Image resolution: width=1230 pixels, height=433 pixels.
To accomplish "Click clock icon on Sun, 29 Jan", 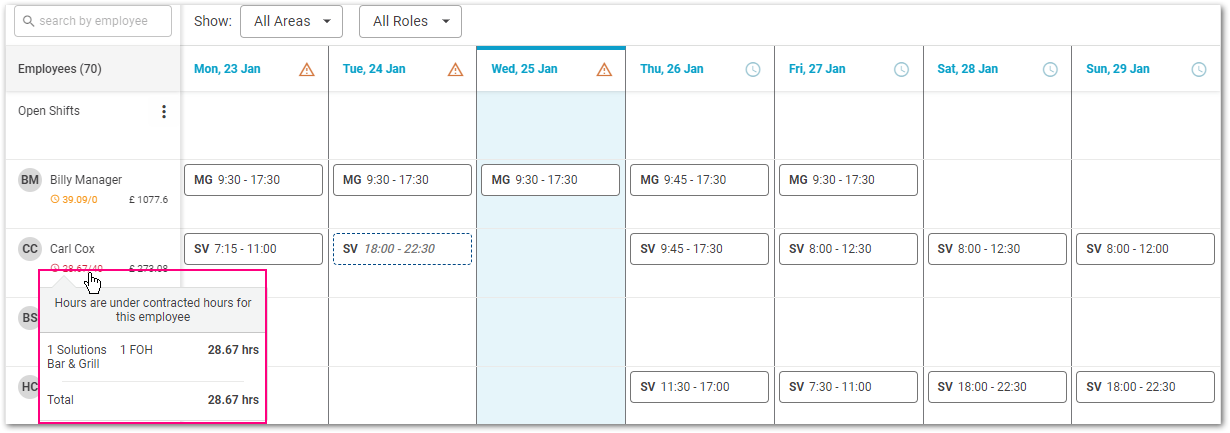I will [x=1199, y=70].
